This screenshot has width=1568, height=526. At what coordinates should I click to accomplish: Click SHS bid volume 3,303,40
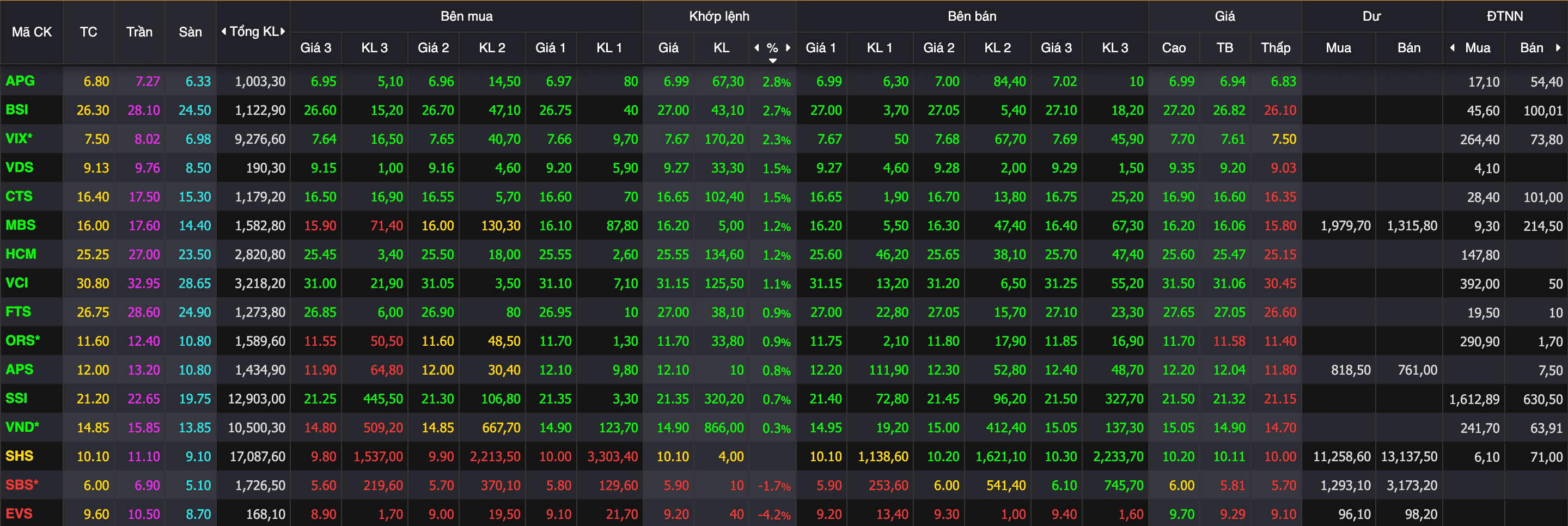612,457
